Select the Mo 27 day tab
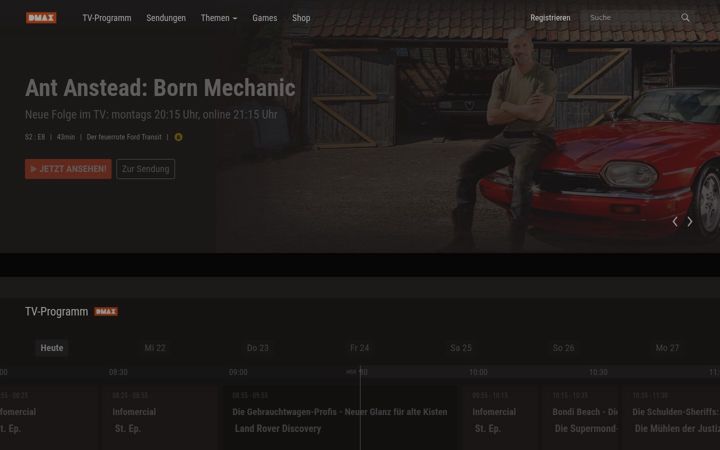This screenshot has height=450, width=720. 667,348
